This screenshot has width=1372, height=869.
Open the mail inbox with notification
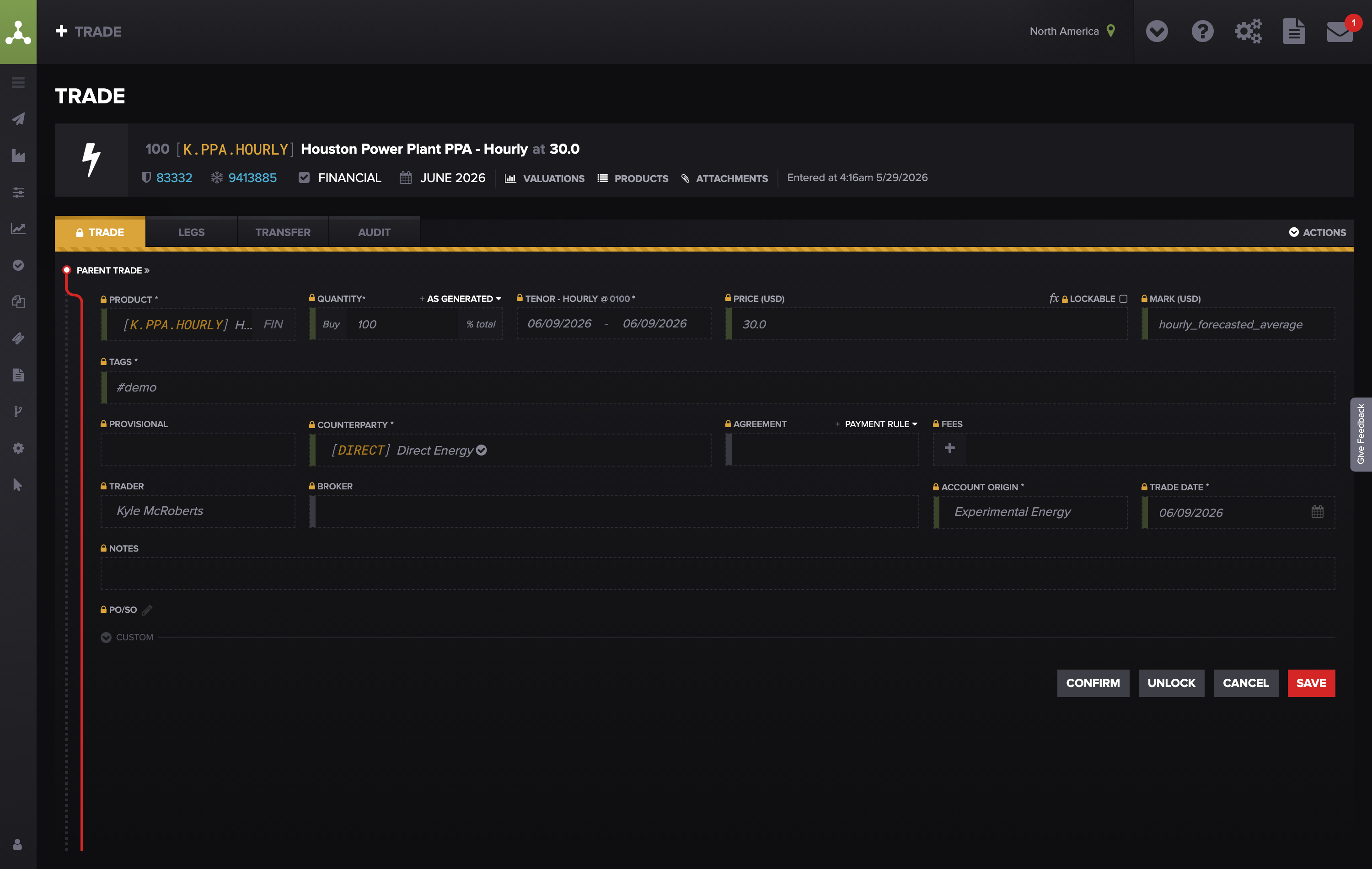coord(1340,32)
